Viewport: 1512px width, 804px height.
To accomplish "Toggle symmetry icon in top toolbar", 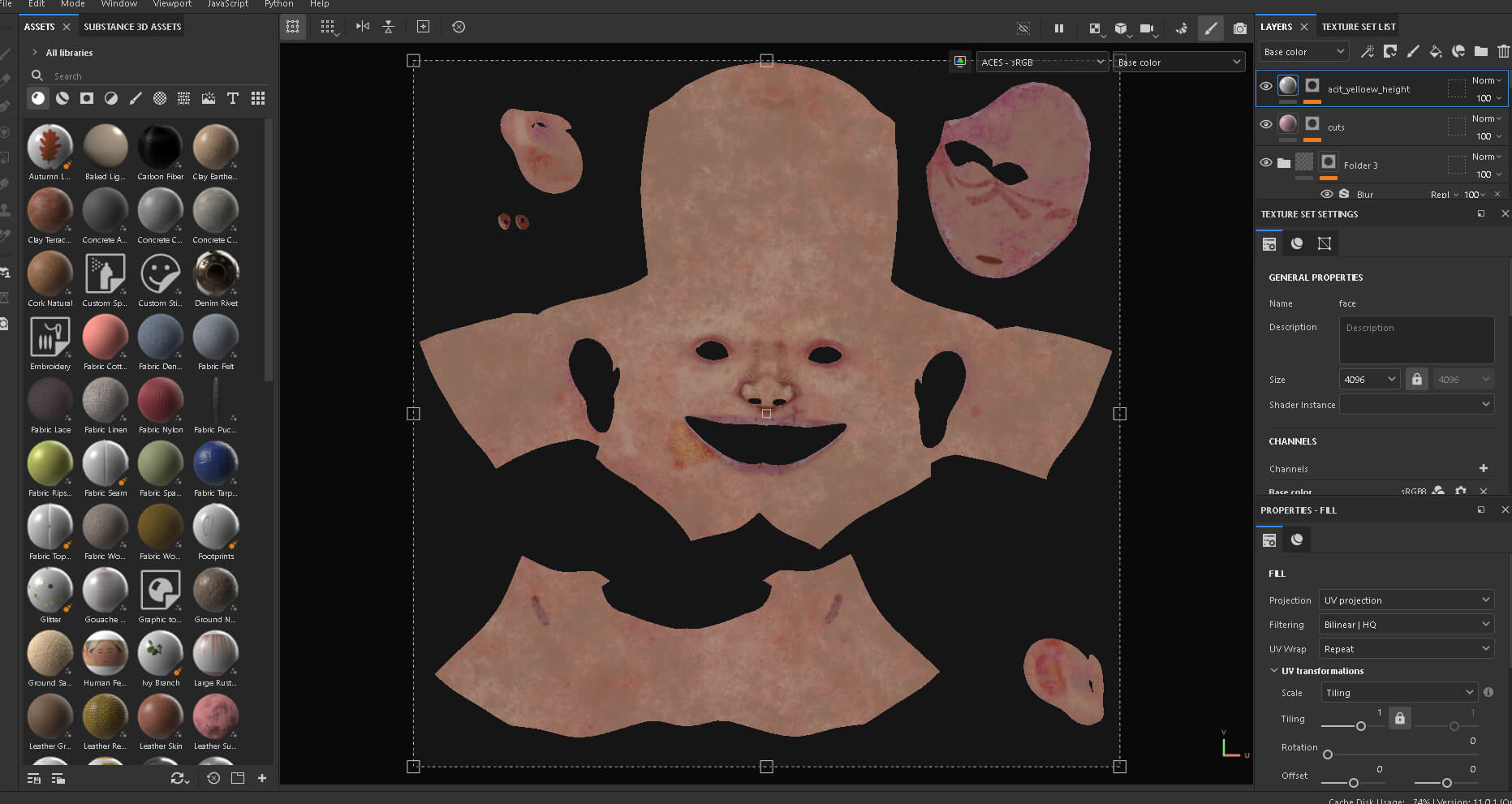I will pos(363,27).
